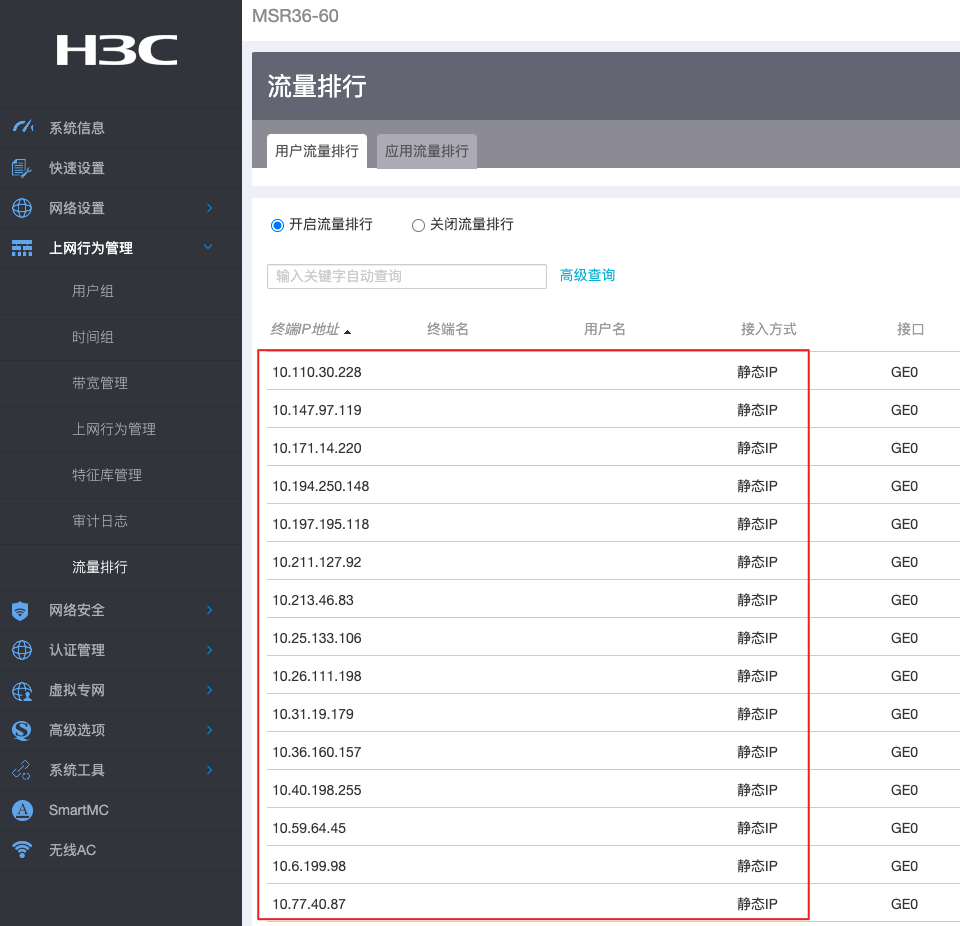Click the H3C logo
The width and height of the screenshot is (960, 926).
[117, 50]
